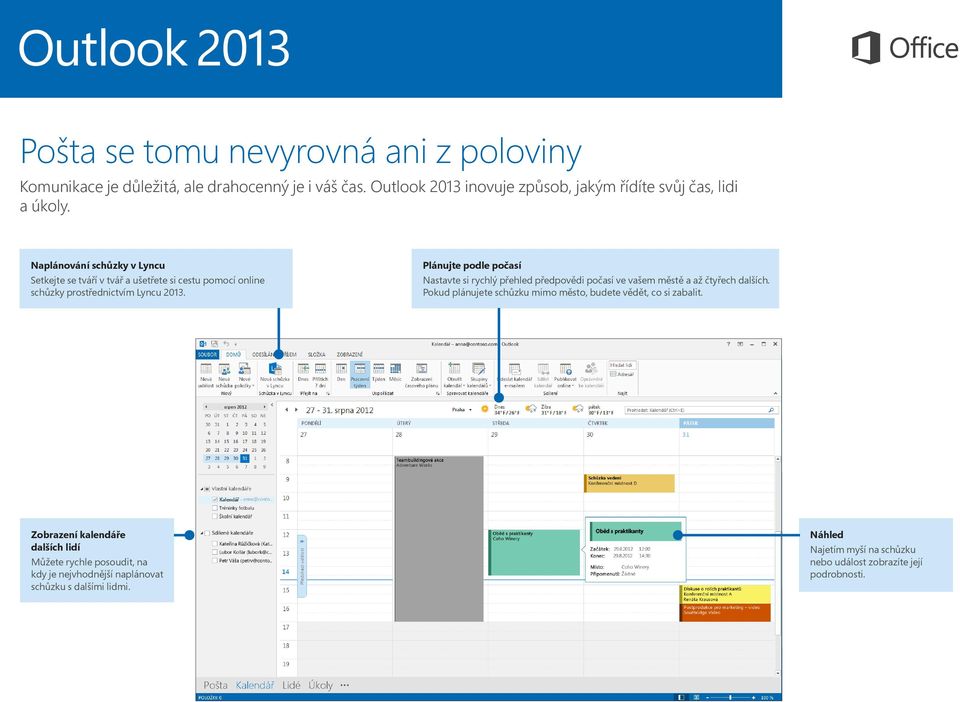The height and width of the screenshot is (702, 960).
Task: Select the DOMŮ ribbon tab
Action: point(233,354)
